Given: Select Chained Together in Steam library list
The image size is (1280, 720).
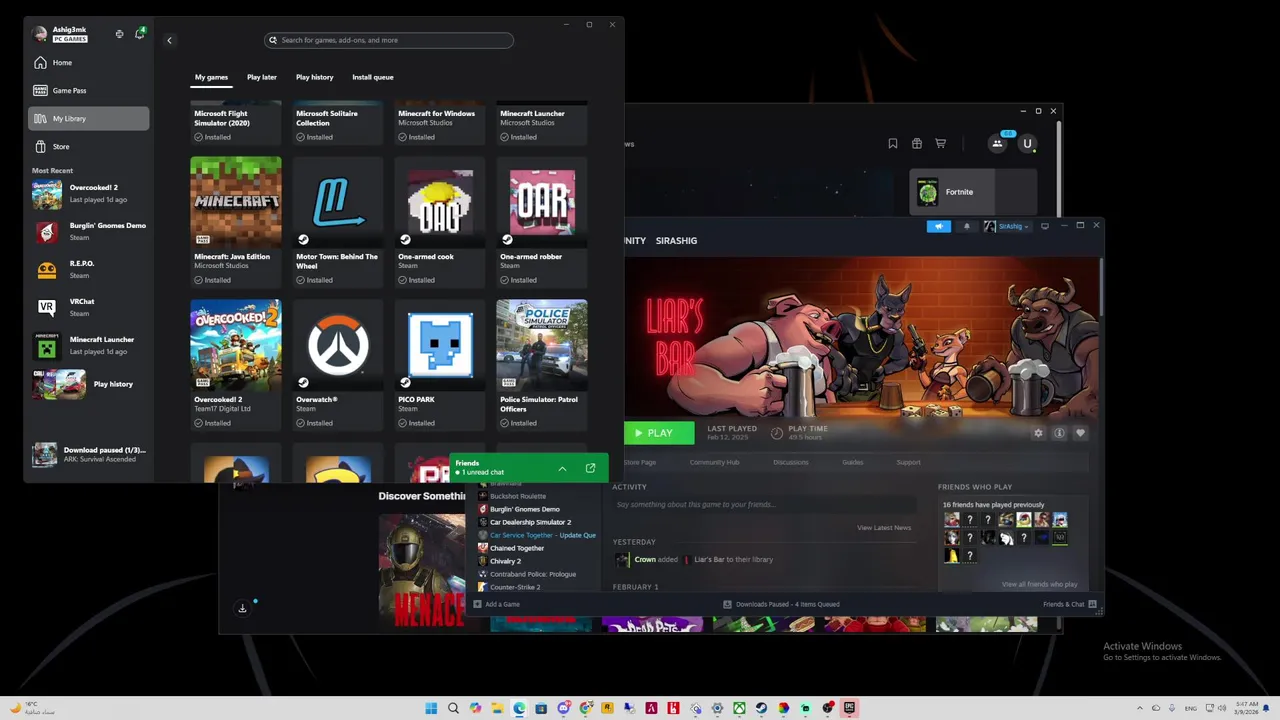Looking at the screenshot, I should (517, 548).
